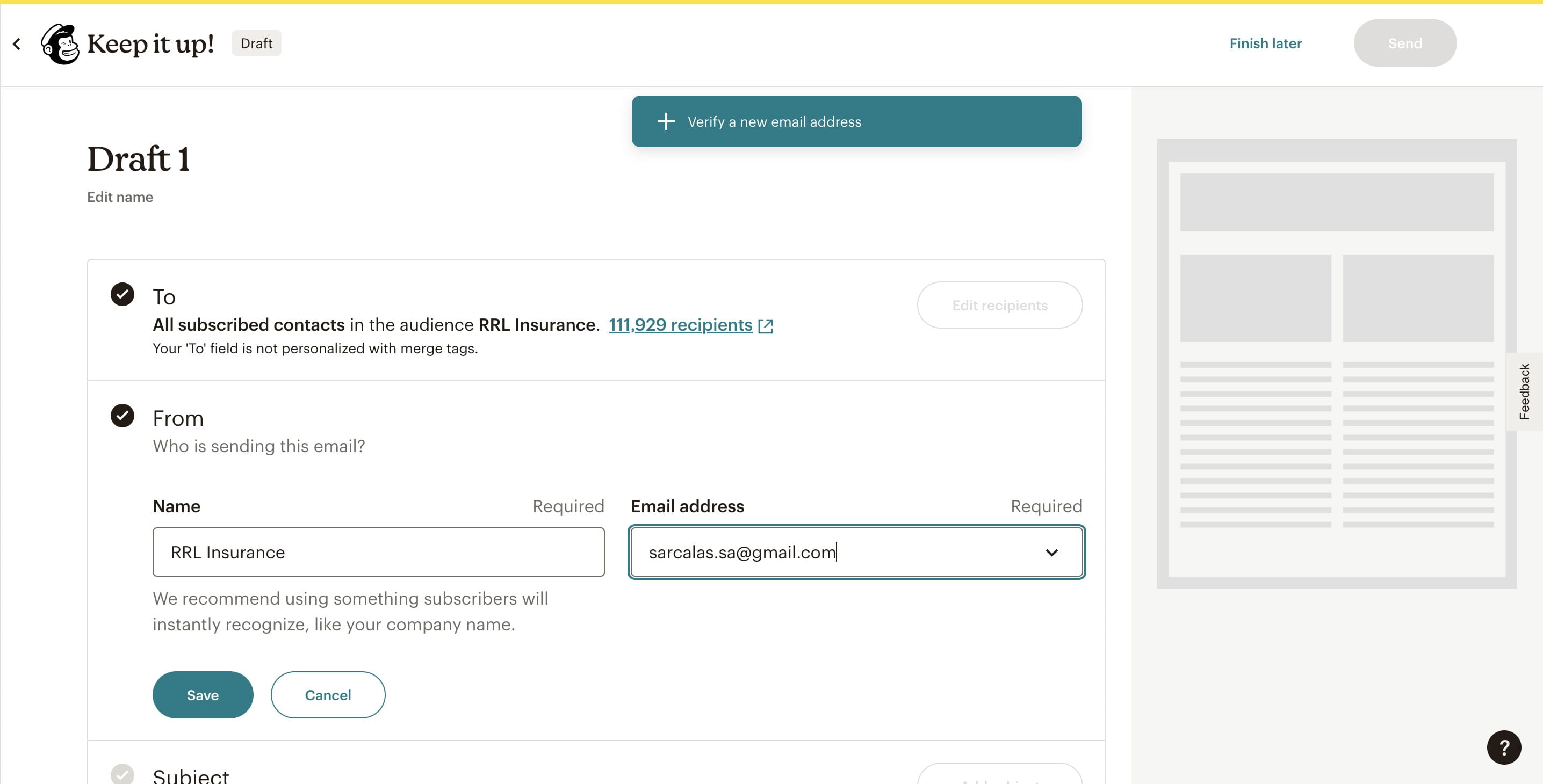Click the plus icon on Verify email button
1543x784 pixels.
666,121
